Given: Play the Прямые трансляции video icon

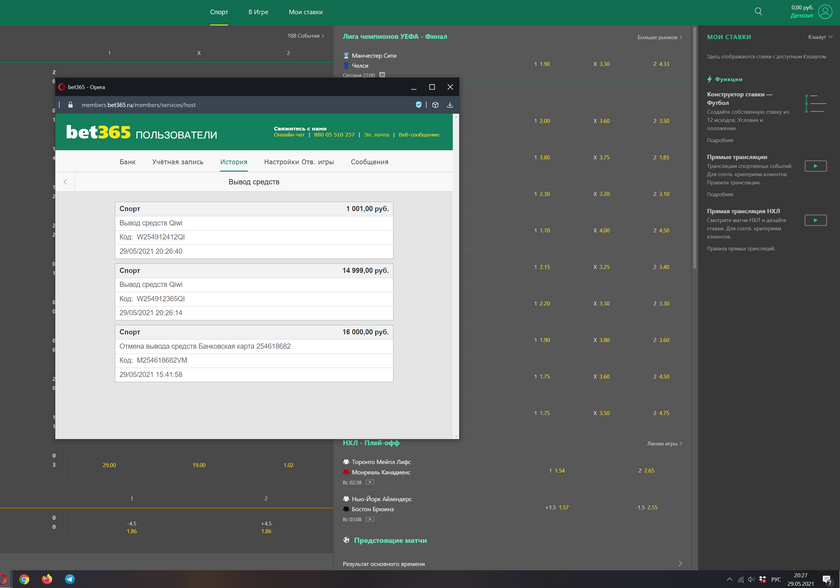Looking at the screenshot, I should pos(815,167).
